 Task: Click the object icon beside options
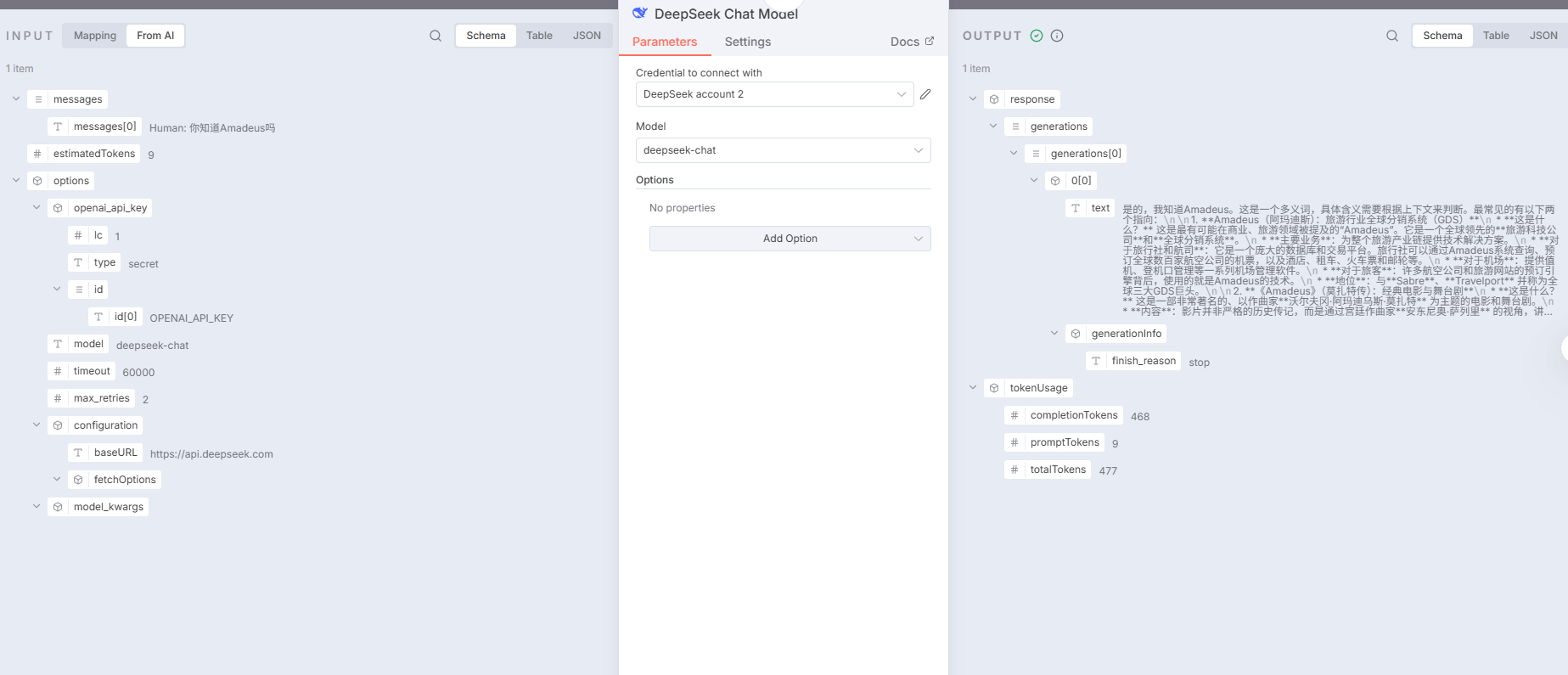37,181
